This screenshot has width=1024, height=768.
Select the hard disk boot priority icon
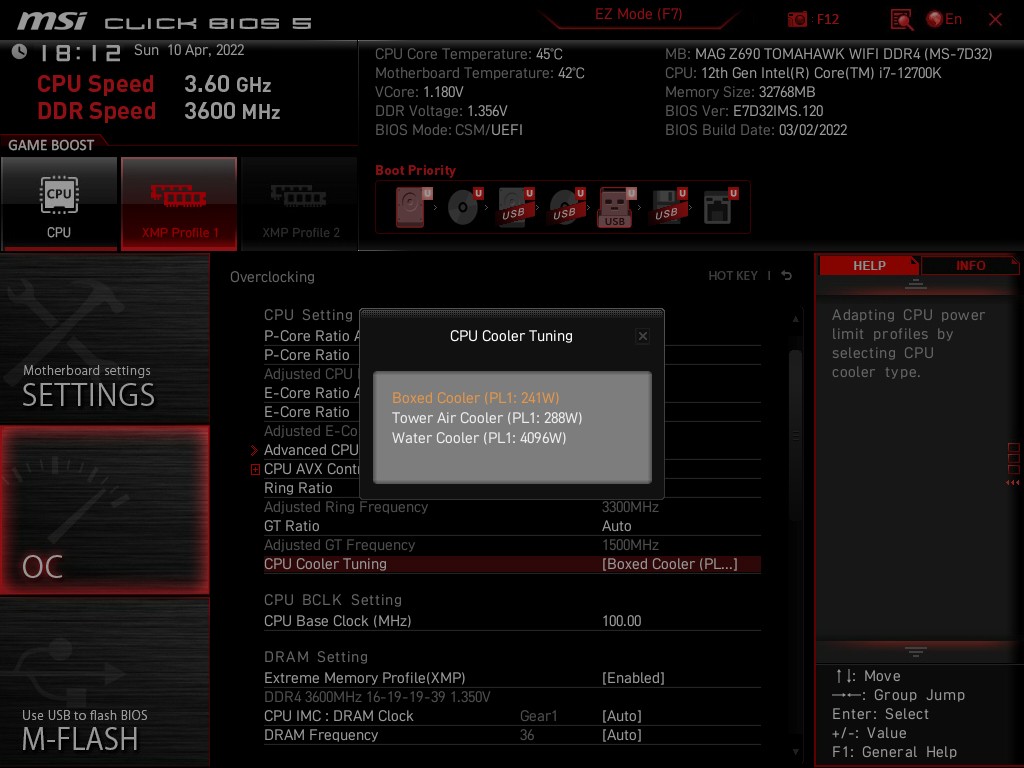click(411, 208)
